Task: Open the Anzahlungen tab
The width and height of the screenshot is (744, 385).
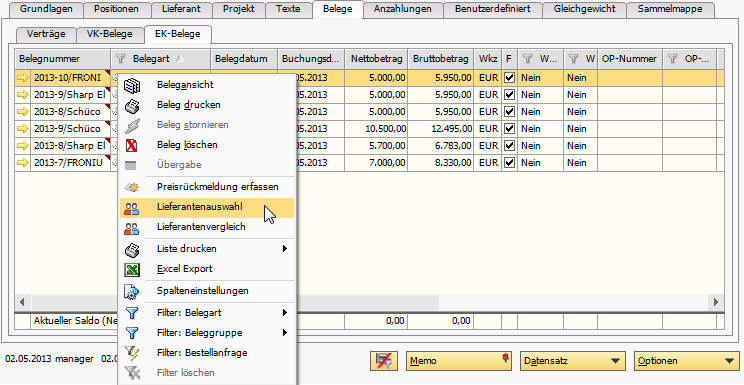Action: pos(402,9)
